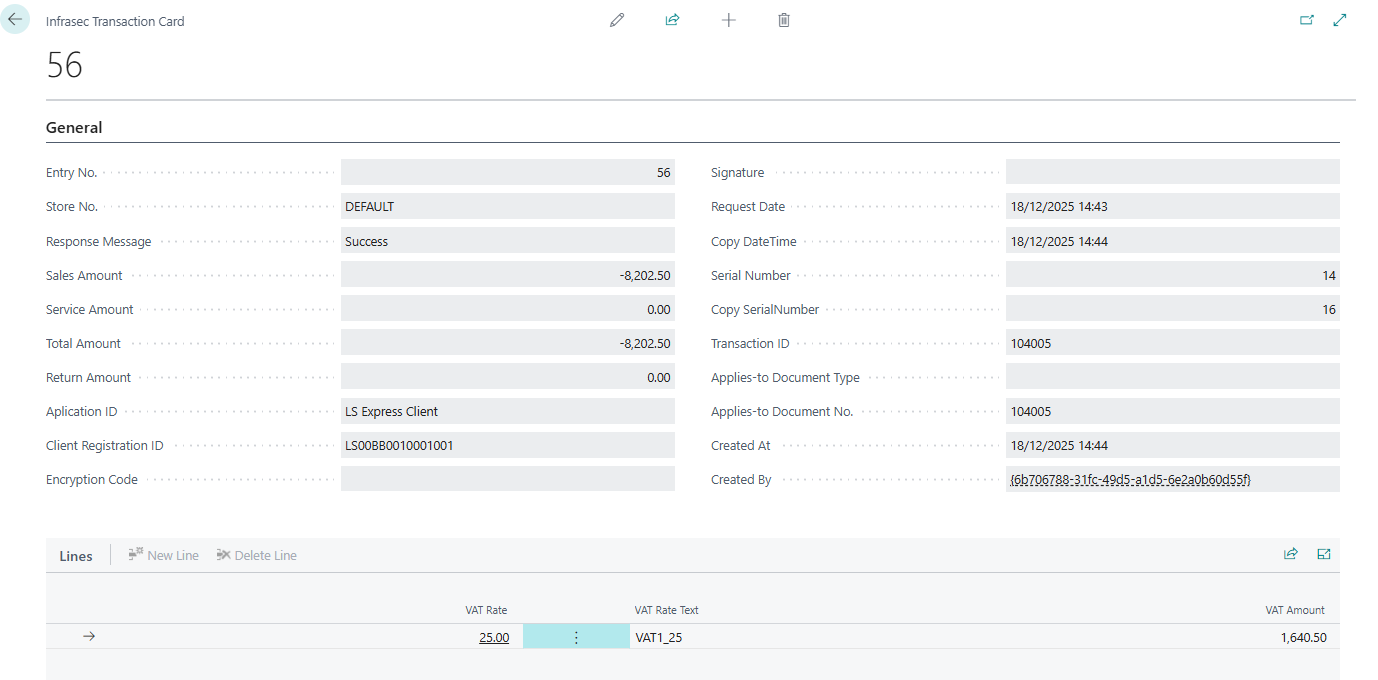Click the pencil edit icon
Screen dimensions: 1378x680
click(x=617, y=20)
